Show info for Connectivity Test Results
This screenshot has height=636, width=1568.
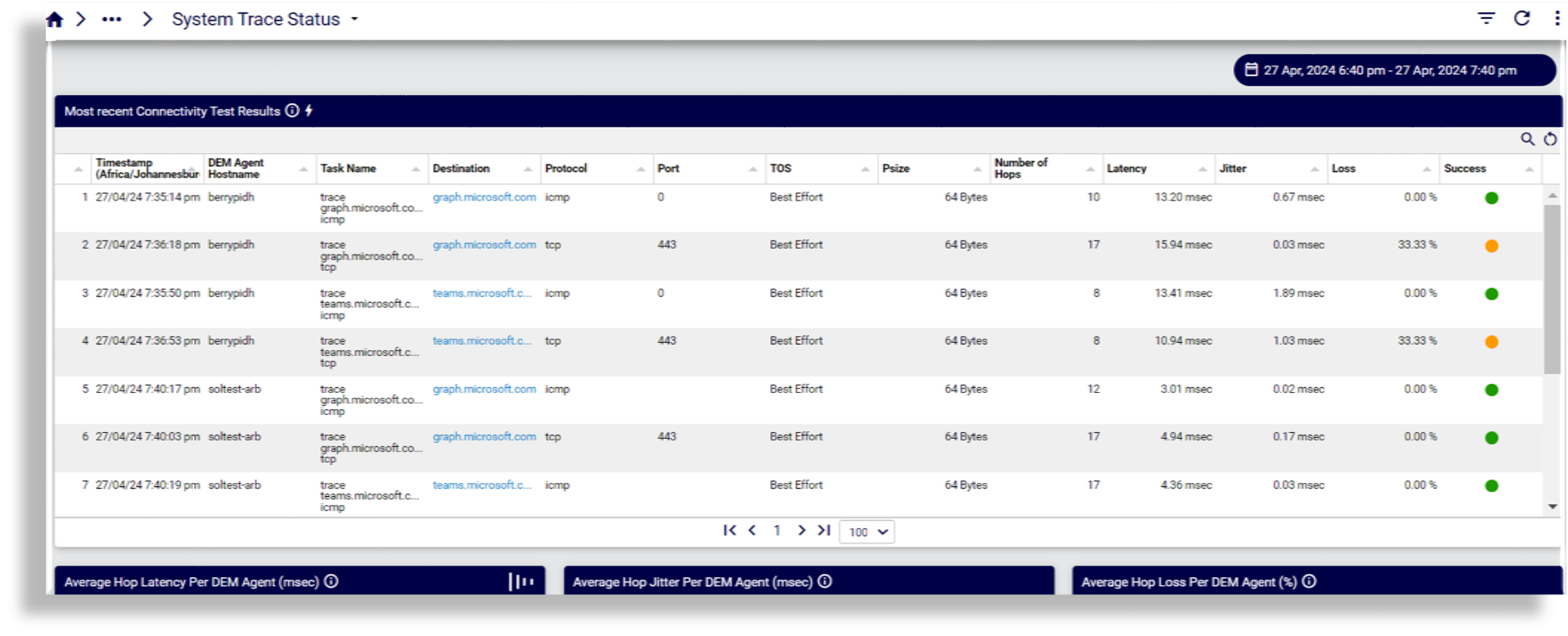[x=292, y=111]
